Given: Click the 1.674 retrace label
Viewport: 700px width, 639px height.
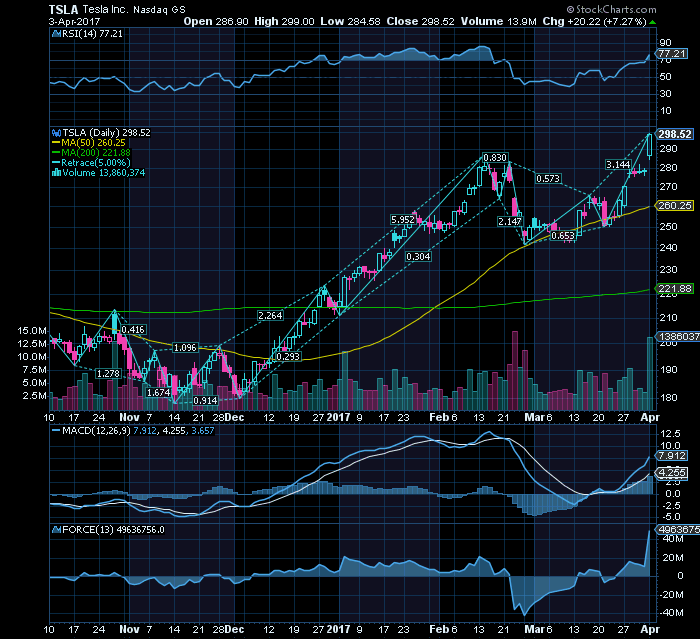Looking at the screenshot, I should click(x=158, y=393).
